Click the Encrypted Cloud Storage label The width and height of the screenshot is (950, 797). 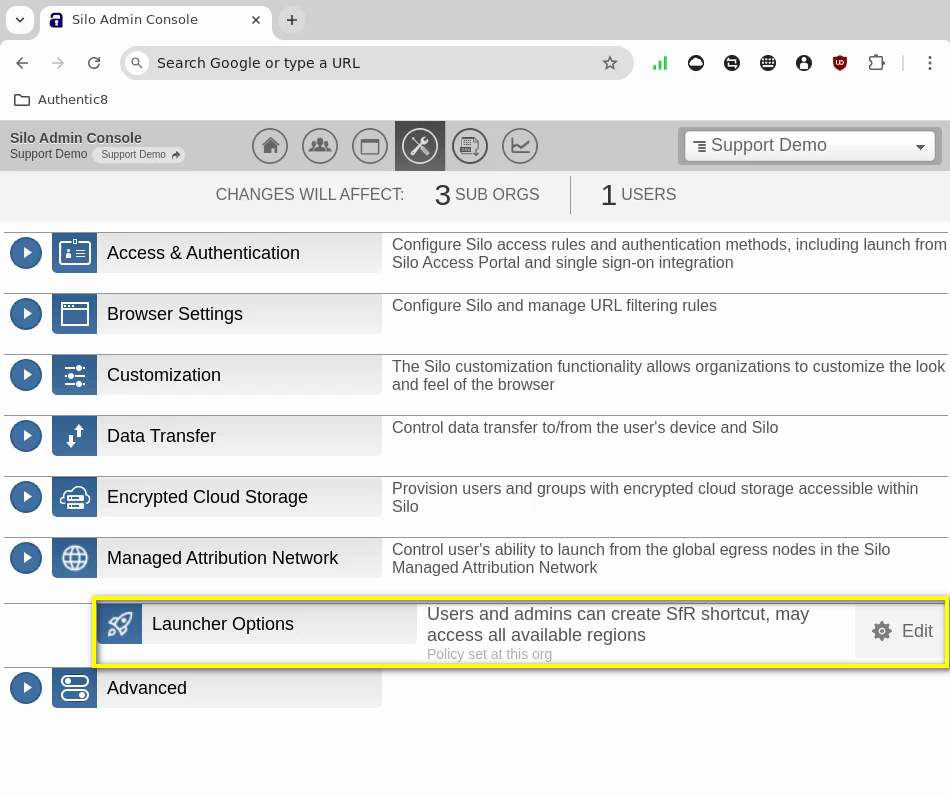[207, 497]
